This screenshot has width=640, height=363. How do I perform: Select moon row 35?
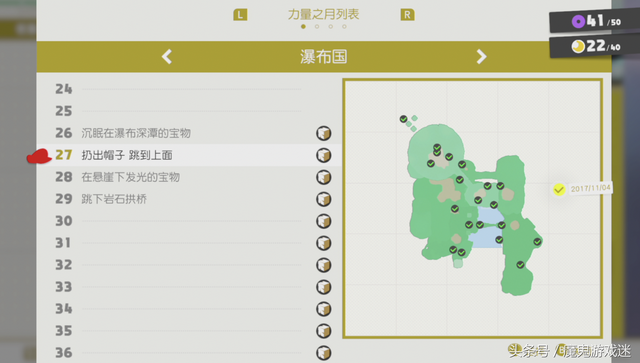(x=189, y=331)
